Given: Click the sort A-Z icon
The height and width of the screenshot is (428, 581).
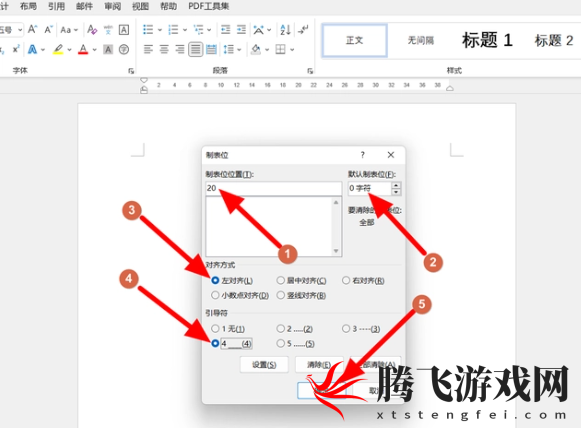Looking at the screenshot, I should coord(285,30).
